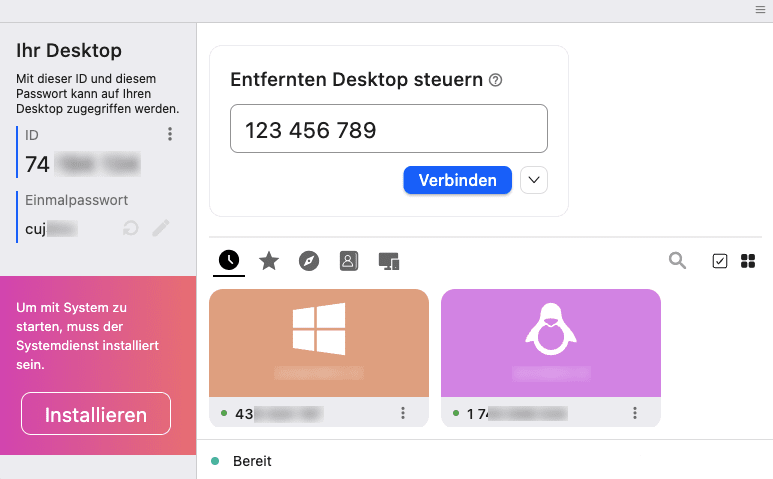Click the Verbinden button
Viewport: 773px width, 479px height.
(457, 180)
